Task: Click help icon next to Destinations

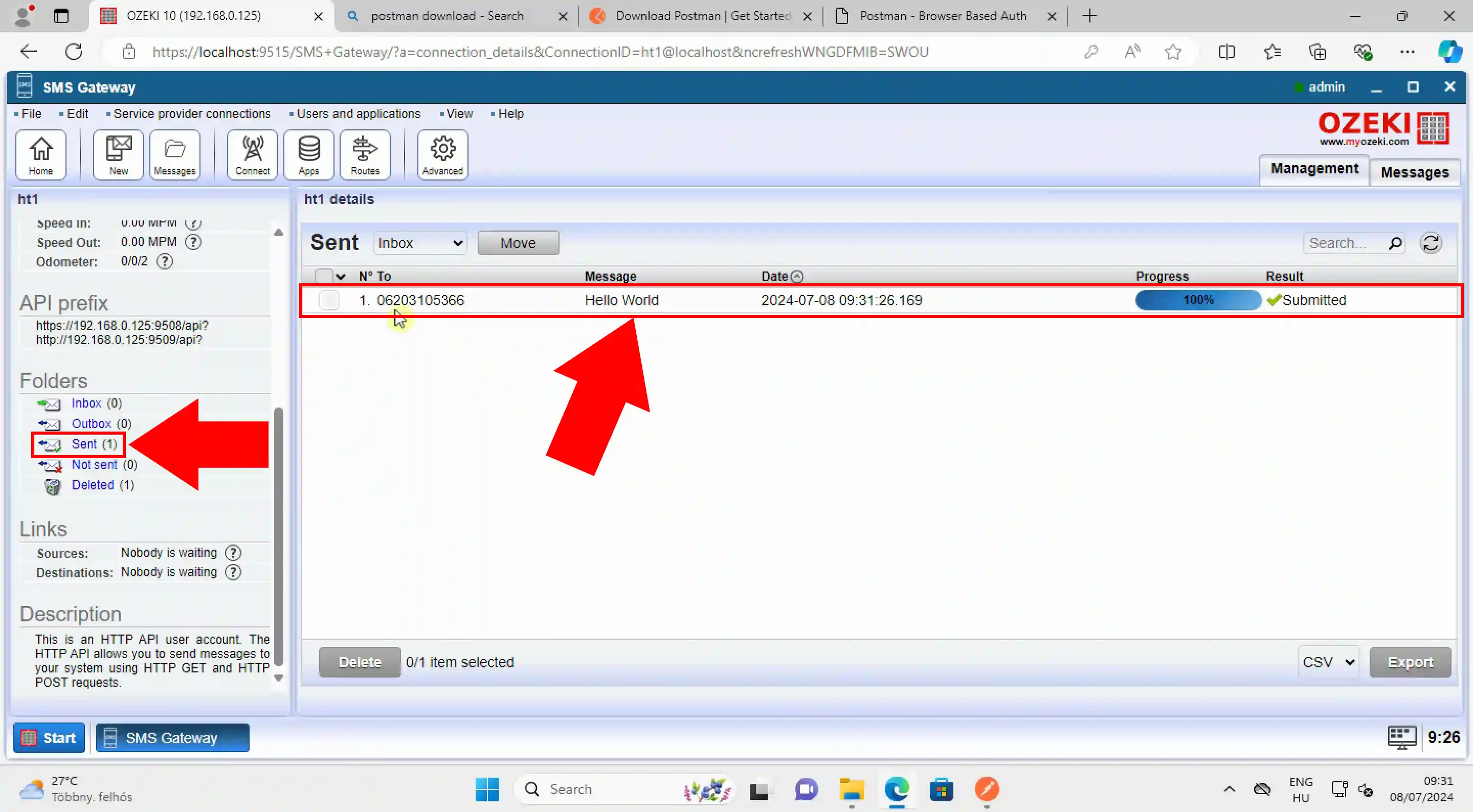Action: [233, 572]
